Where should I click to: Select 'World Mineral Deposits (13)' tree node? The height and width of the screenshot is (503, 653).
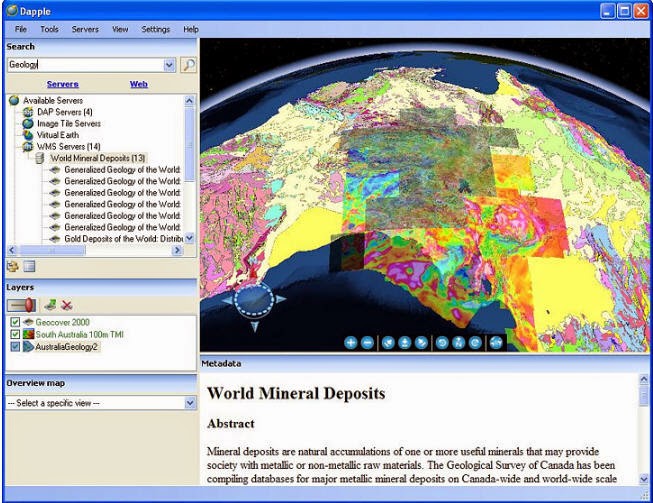coord(98,158)
